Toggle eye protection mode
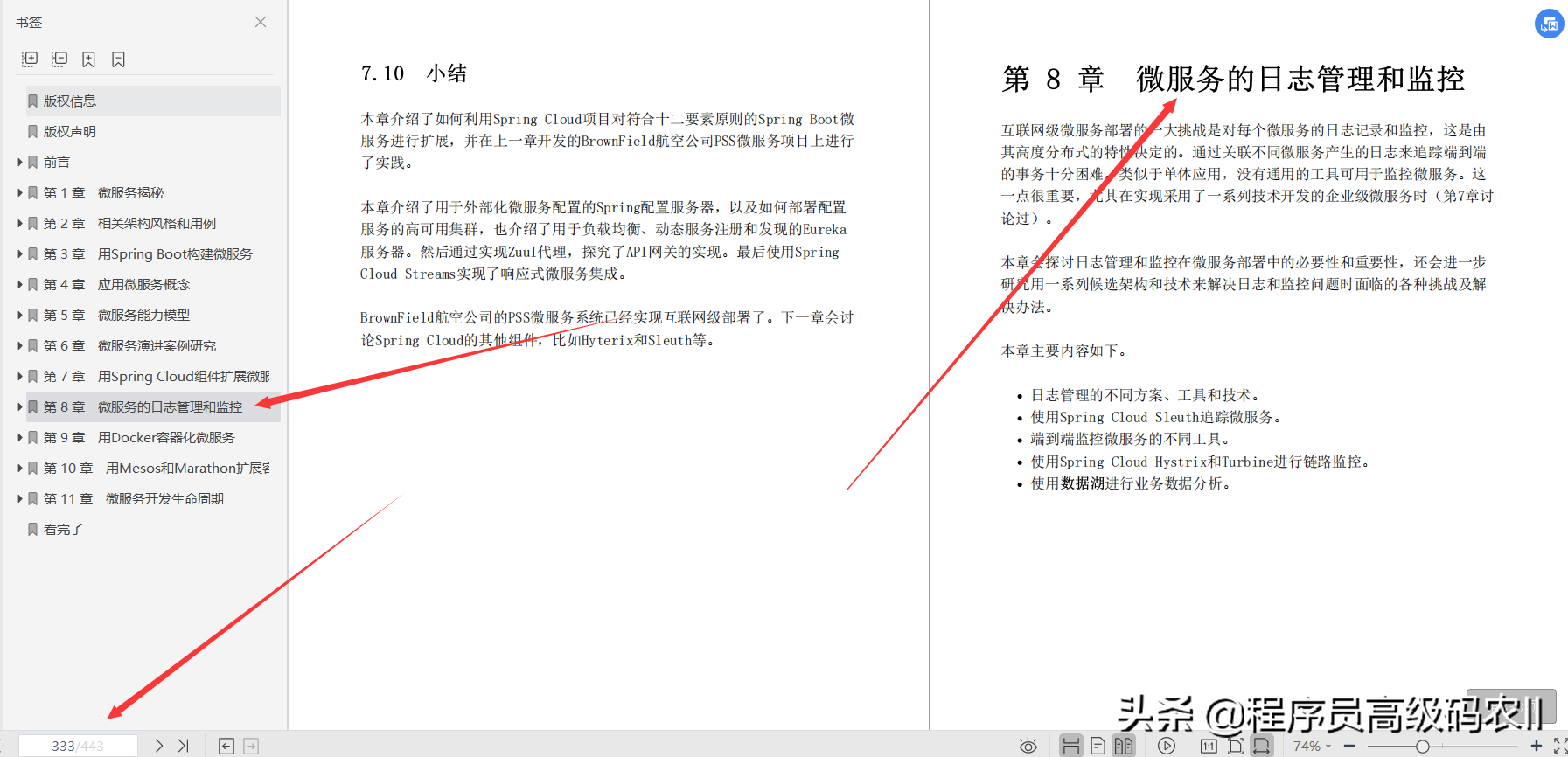The image size is (1568, 757). pyautogui.click(x=1028, y=746)
